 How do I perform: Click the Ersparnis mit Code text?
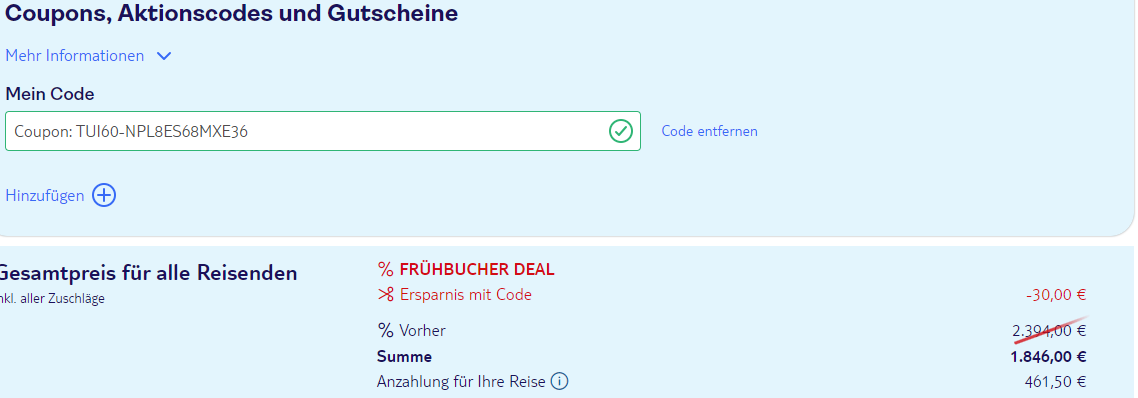[465, 295]
